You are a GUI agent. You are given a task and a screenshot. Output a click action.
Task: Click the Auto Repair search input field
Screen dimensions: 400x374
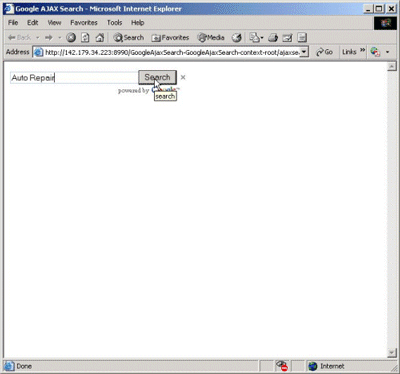tap(74, 78)
